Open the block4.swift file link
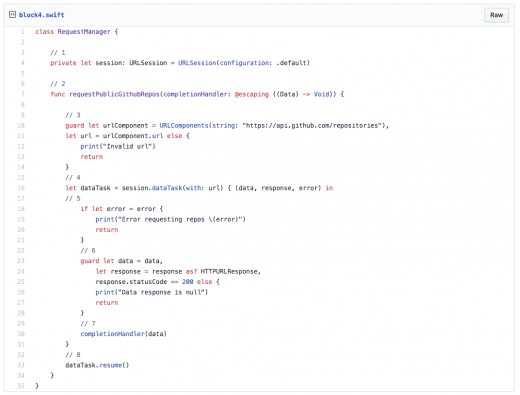Screen dimensions: 520x395 [x=42, y=15]
